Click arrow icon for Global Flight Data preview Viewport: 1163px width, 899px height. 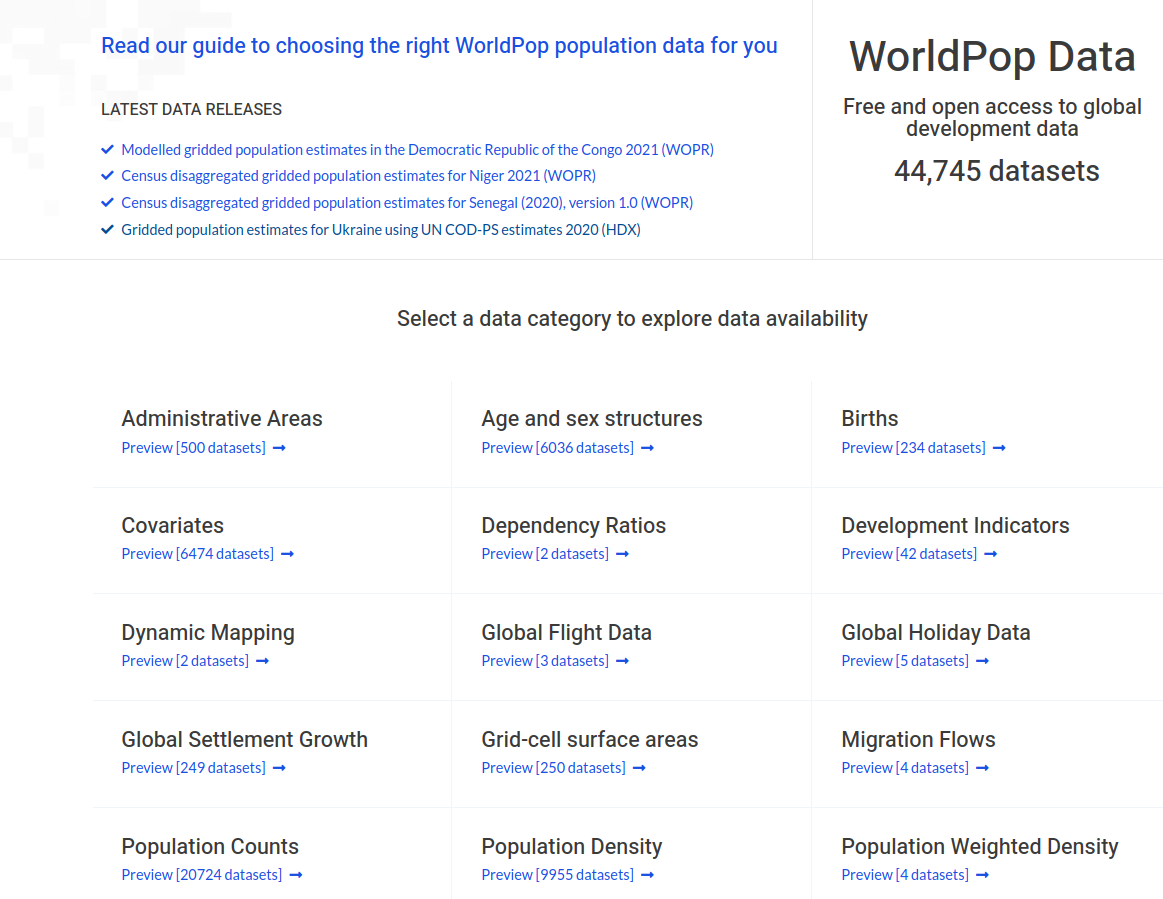[x=622, y=661]
